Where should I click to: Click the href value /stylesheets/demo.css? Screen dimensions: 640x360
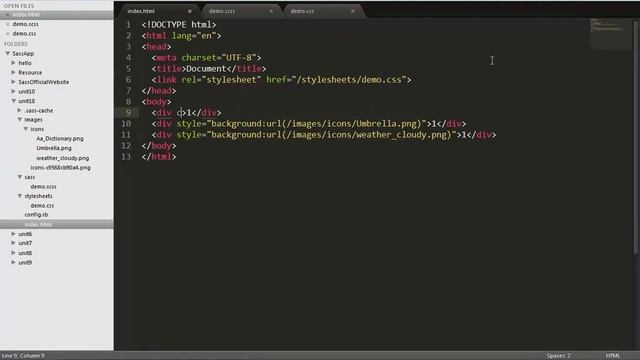pos(349,80)
